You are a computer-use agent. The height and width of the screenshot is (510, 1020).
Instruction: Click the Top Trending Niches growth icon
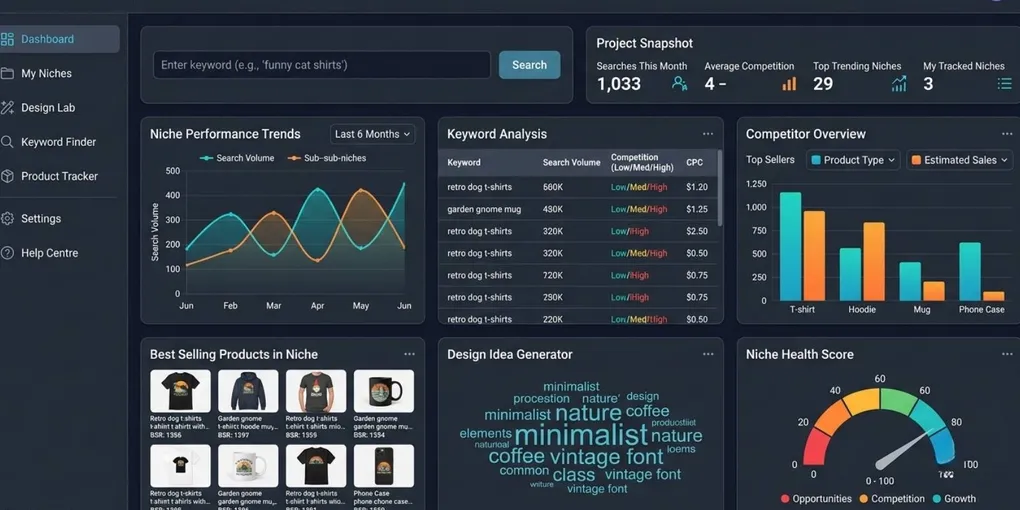(x=899, y=83)
